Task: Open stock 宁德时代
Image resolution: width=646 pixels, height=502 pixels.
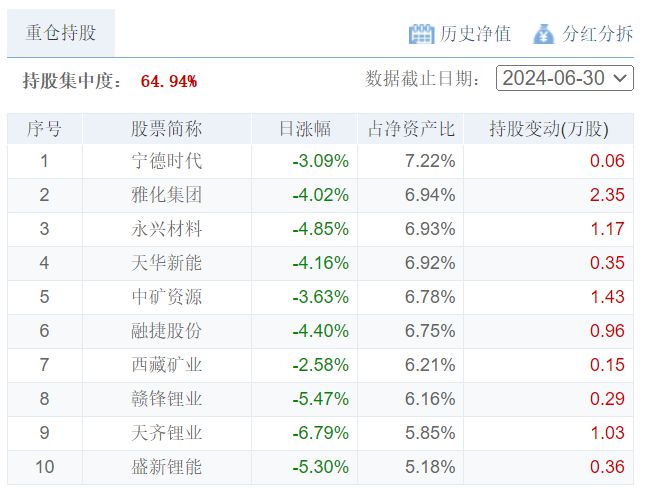Action: click(x=166, y=161)
